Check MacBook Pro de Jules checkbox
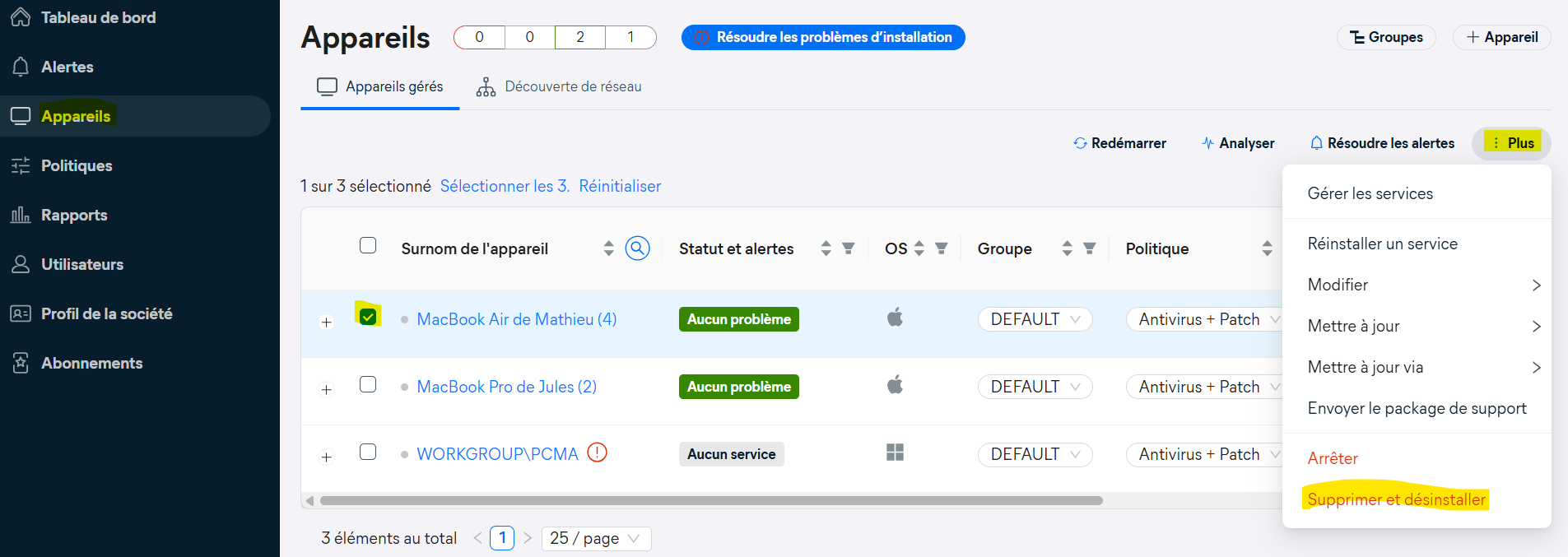This screenshot has height=557, width=1568. pyautogui.click(x=368, y=384)
